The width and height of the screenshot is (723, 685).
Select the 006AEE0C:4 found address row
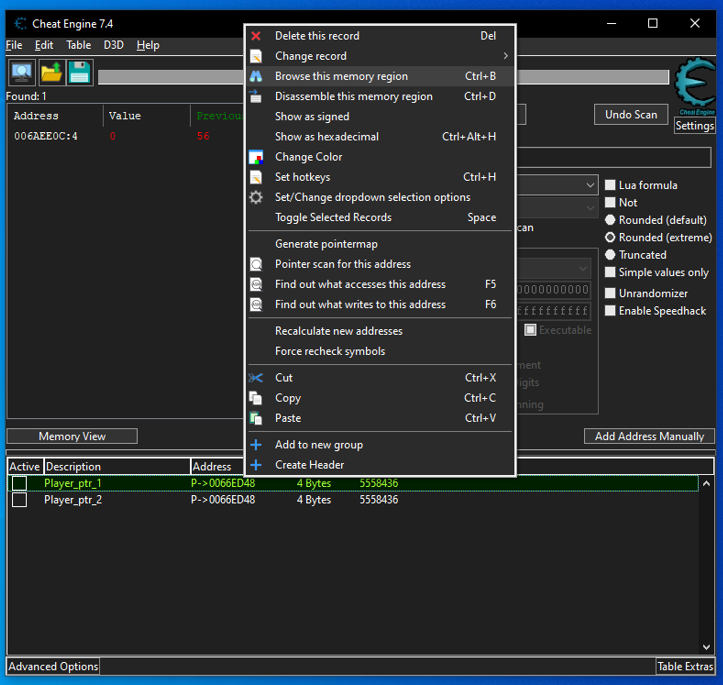coord(46,136)
